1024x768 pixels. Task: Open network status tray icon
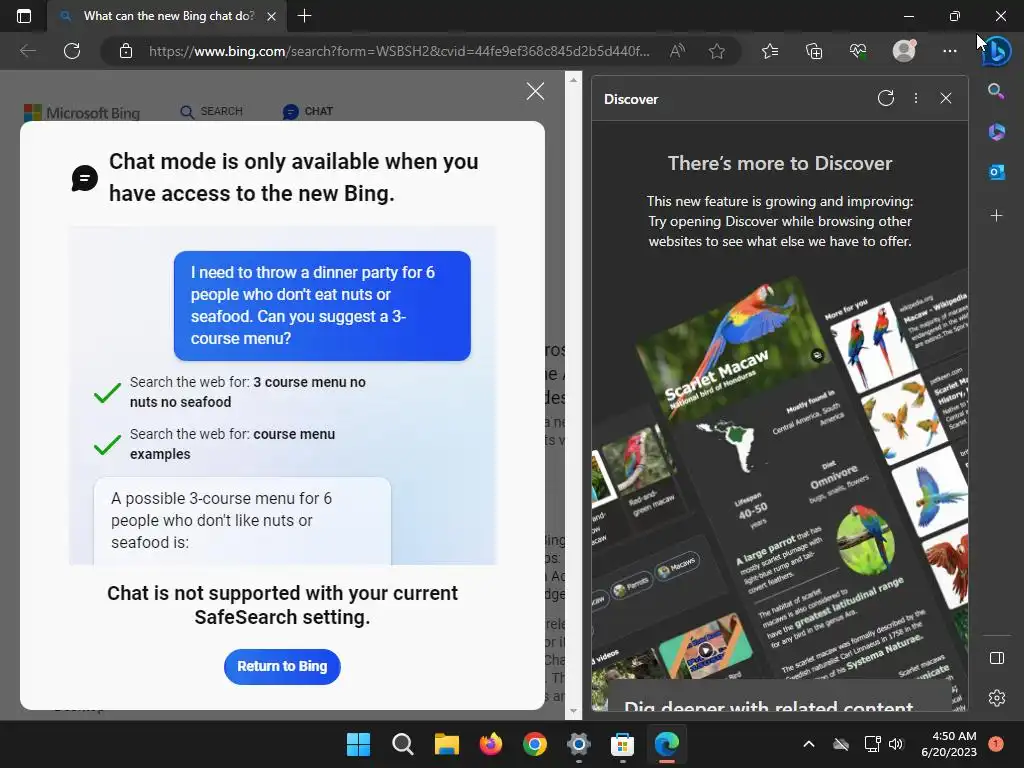click(x=872, y=744)
